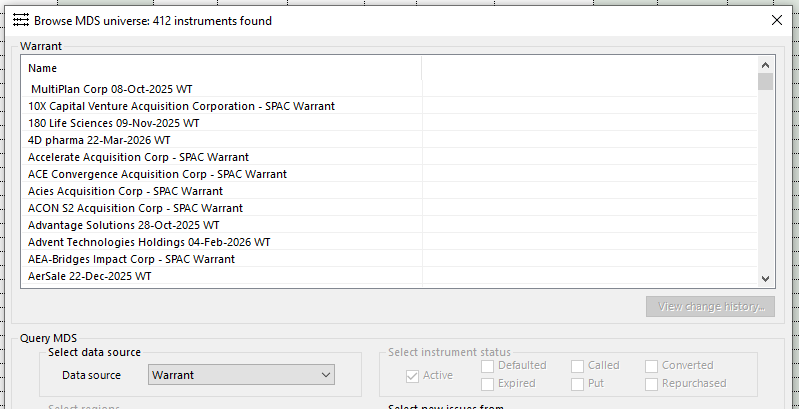This screenshot has height=409, width=799.
Task: Click the list scrollbar up arrow
Action: (765, 65)
